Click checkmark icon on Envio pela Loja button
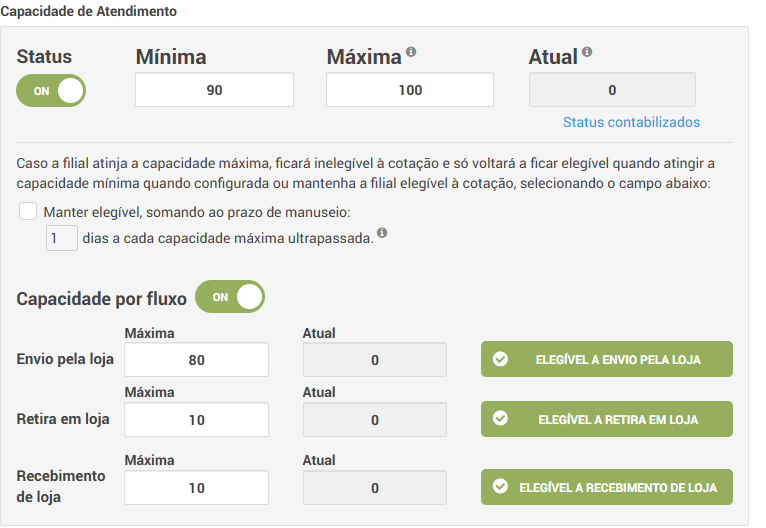The width and height of the screenshot is (766, 528). click(501, 359)
